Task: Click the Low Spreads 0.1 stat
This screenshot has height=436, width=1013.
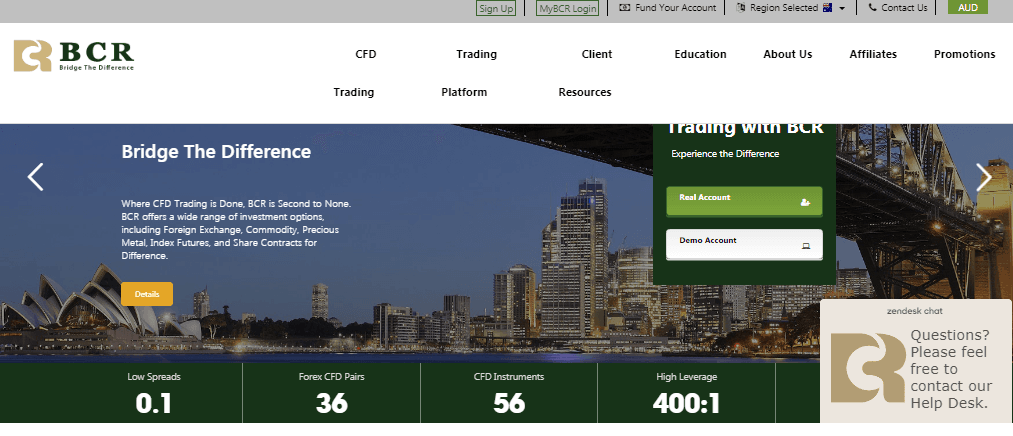Action: click(154, 393)
